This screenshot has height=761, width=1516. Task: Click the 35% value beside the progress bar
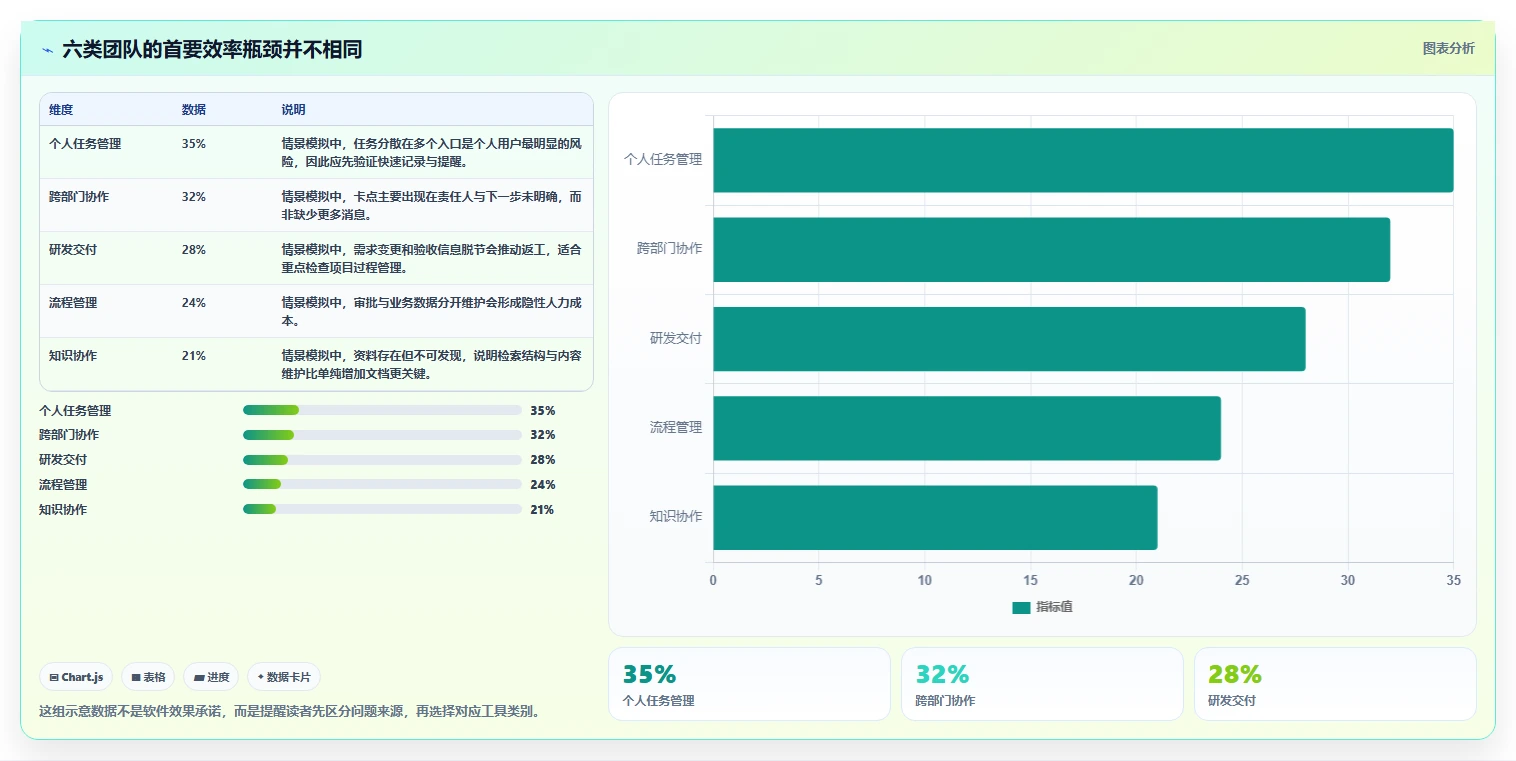coord(542,411)
